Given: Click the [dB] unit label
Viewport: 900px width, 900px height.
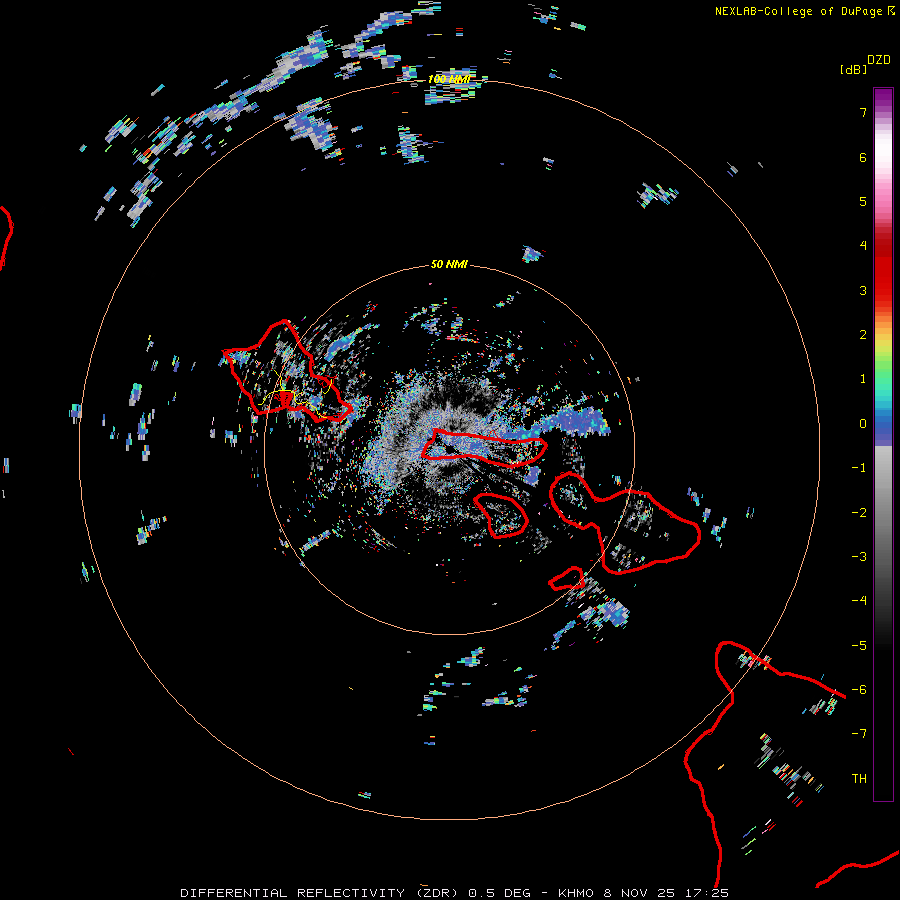Looking at the screenshot, I should [x=853, y=69].
